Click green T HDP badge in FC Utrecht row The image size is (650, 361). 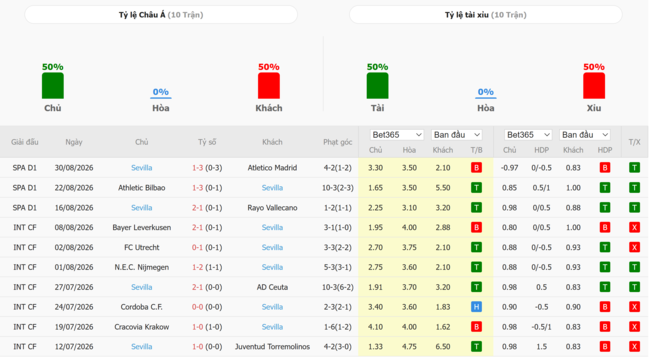(605, 247)
